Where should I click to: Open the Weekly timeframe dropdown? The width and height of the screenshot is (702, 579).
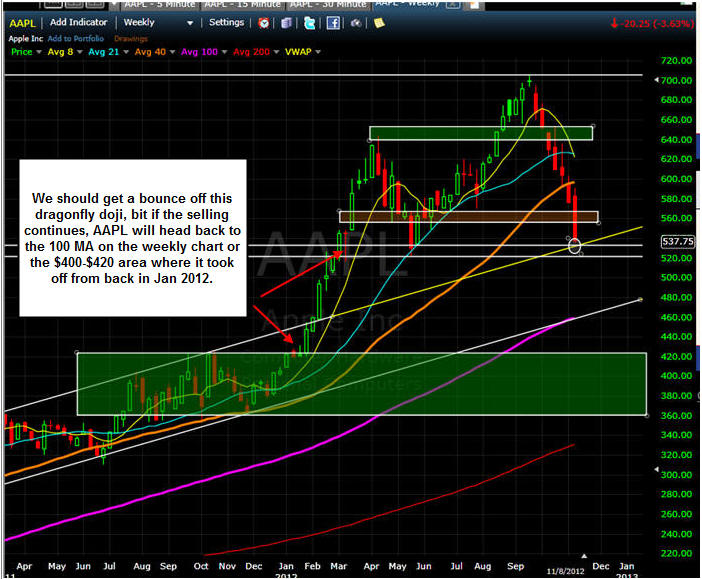click(158, 22)
